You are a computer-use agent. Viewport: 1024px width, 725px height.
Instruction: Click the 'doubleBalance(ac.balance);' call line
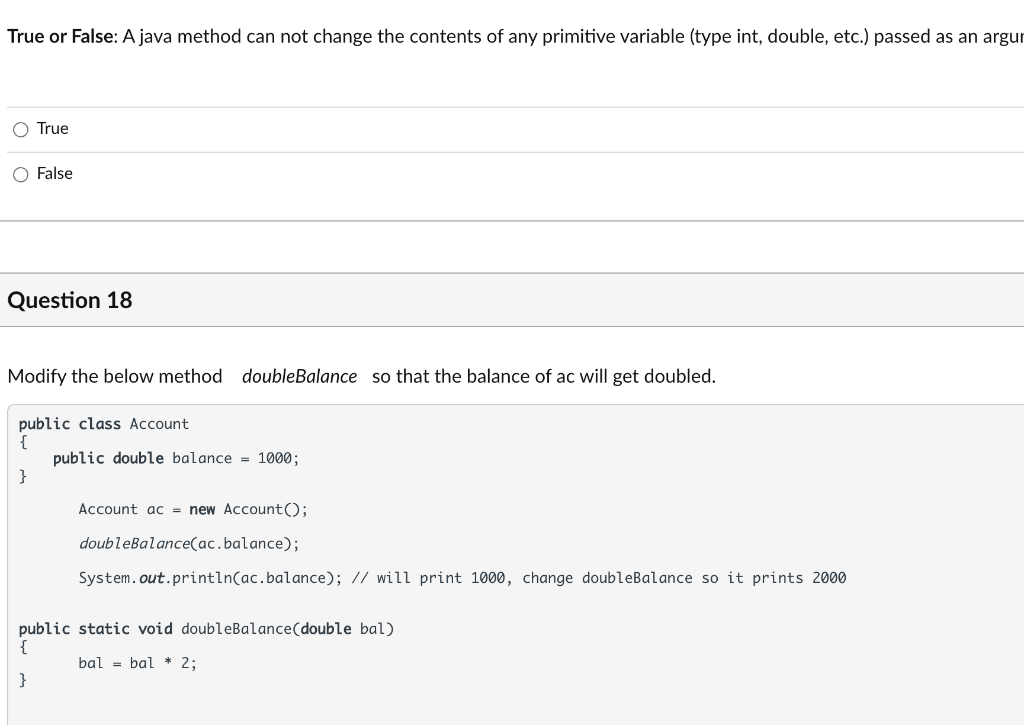[189, 544]
